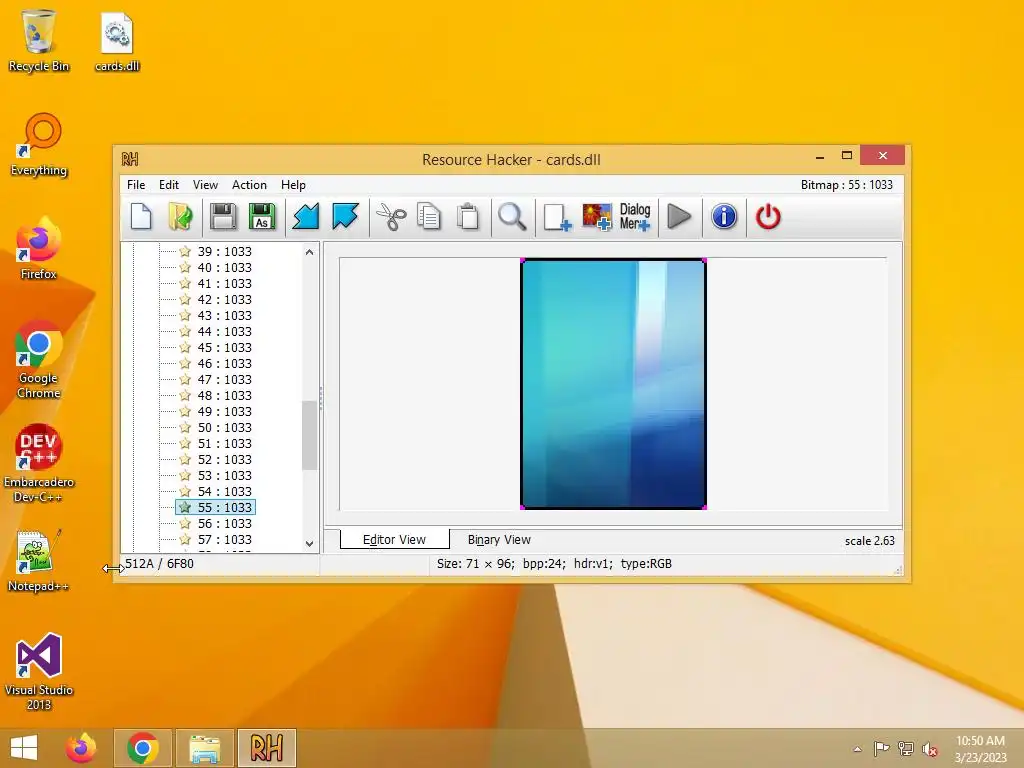Select the Visual Studio 2013 desktop shortcut

point(39,671)
